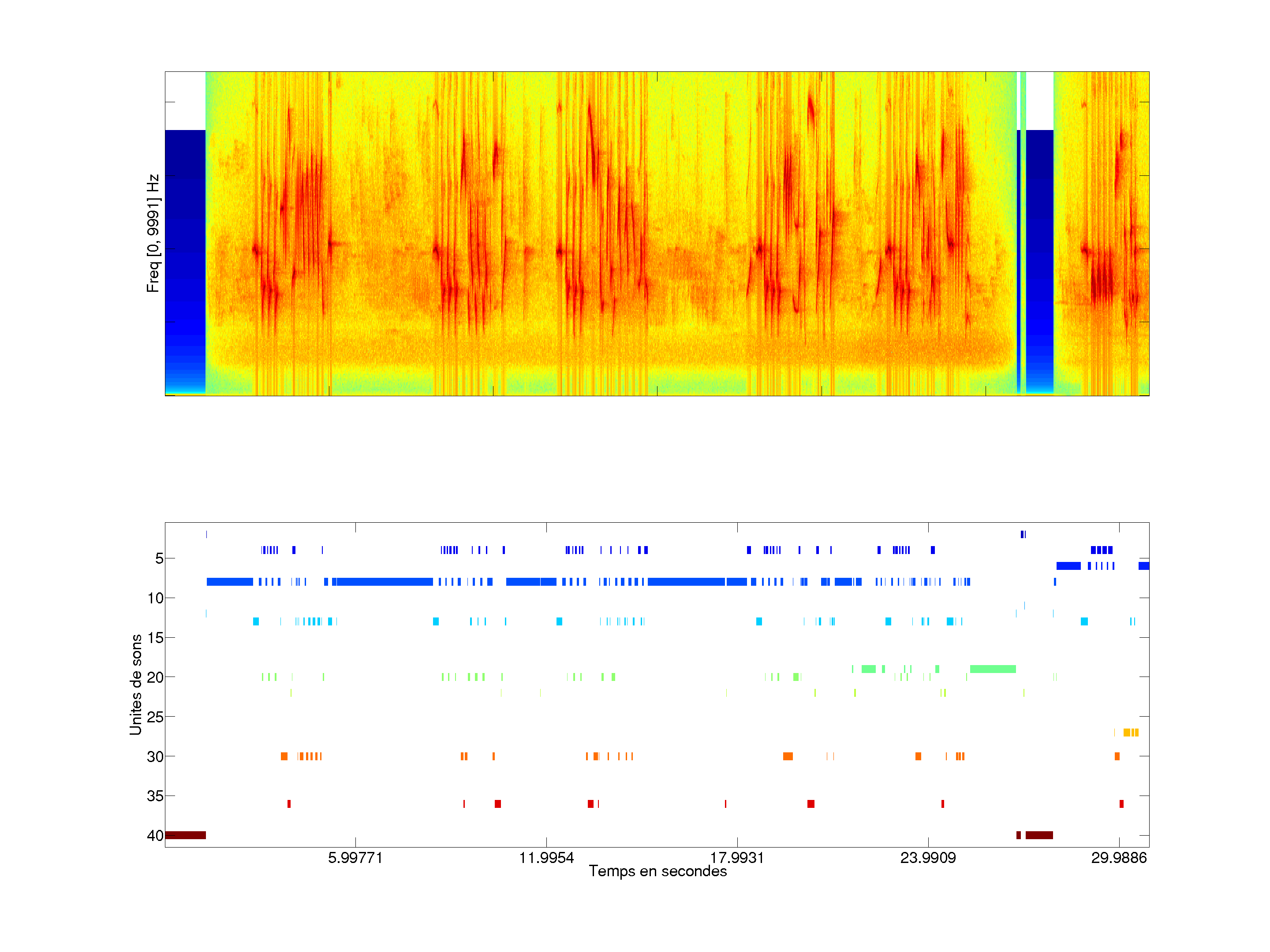Click the y-axis tick label 5

click(x=159, y=558)
